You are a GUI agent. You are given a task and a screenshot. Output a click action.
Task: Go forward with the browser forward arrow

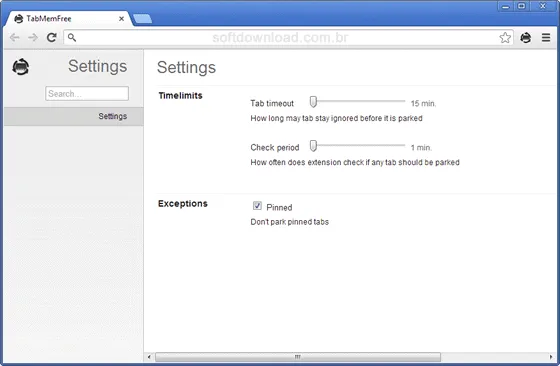click(x=33, y=37)
